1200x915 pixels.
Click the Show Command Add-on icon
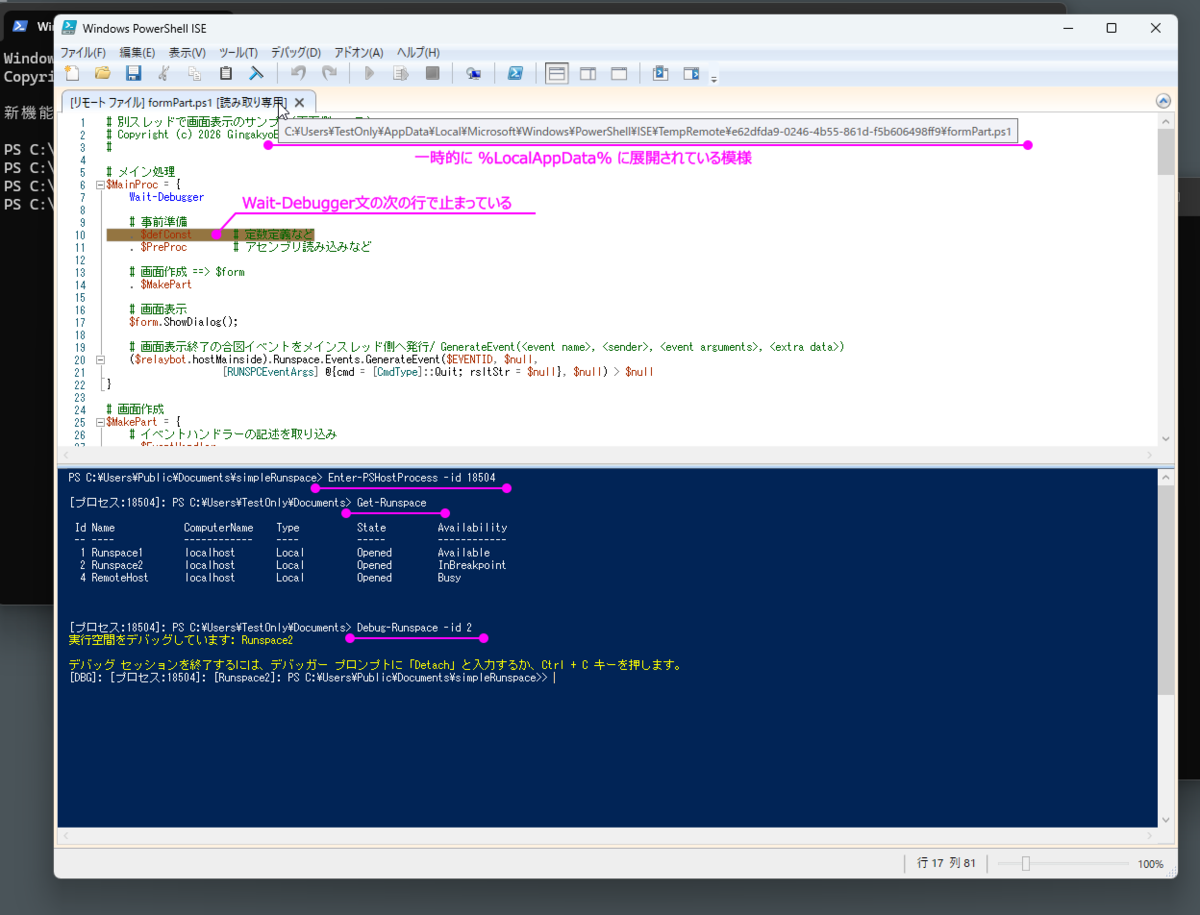(x=691, y=73)
